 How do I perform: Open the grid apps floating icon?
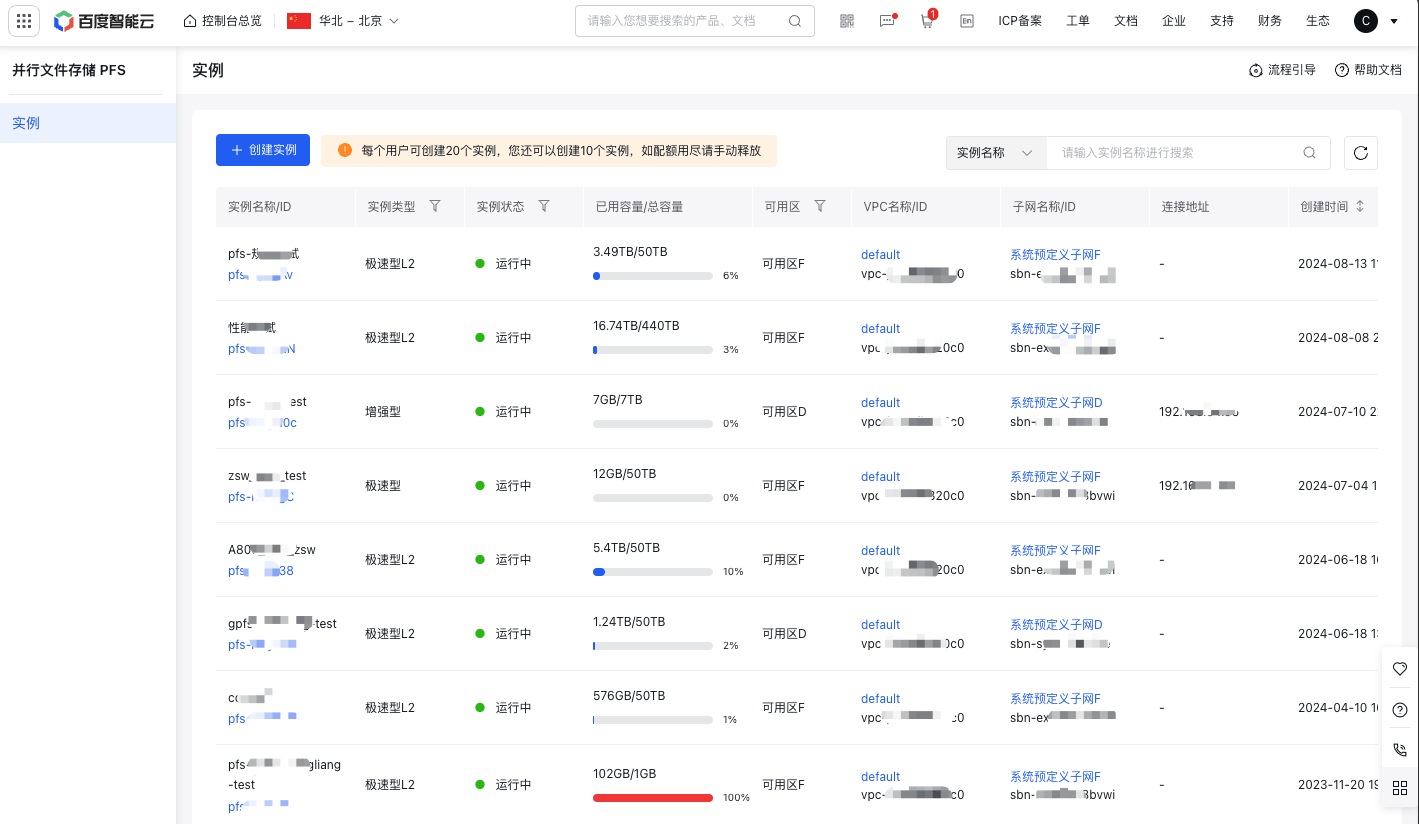[x=1399, y=788]
